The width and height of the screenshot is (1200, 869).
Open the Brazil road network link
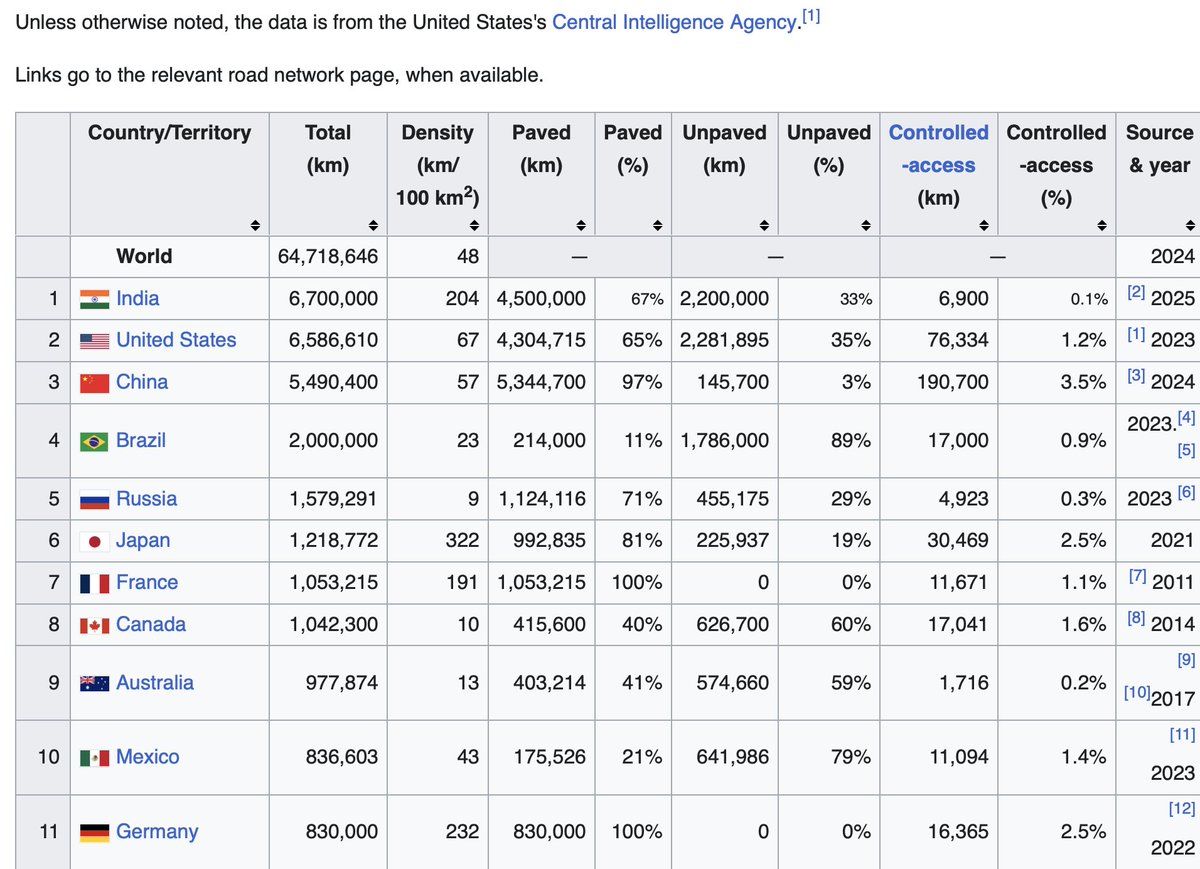tap(141, 440)
